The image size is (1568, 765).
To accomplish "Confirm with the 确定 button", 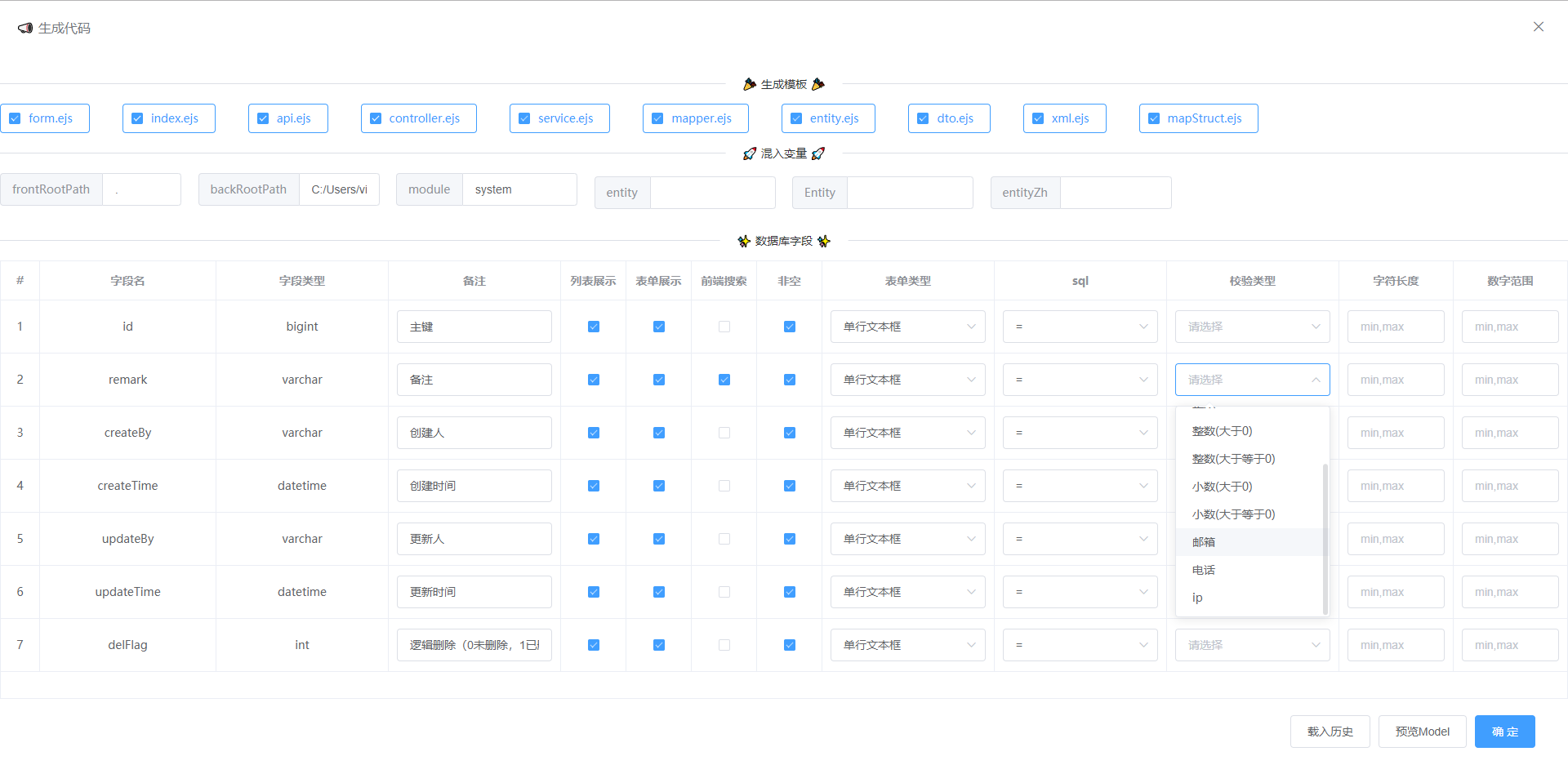I will pos(1505,732).
